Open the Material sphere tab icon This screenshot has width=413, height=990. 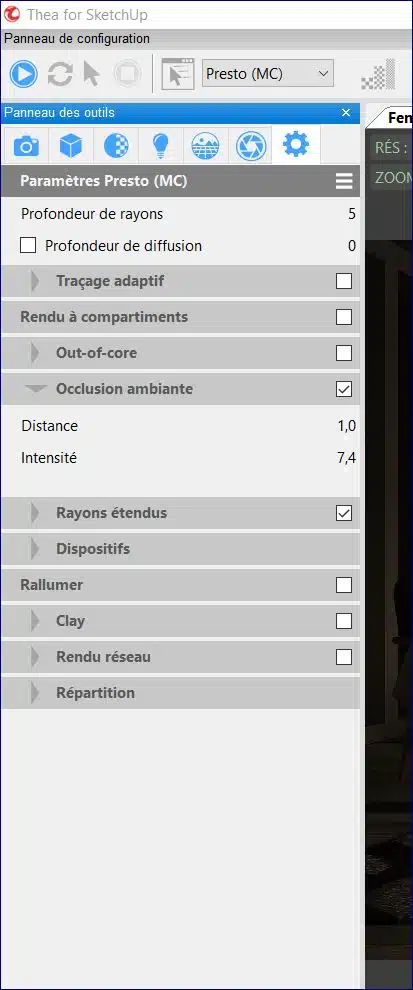coord(116,146)
